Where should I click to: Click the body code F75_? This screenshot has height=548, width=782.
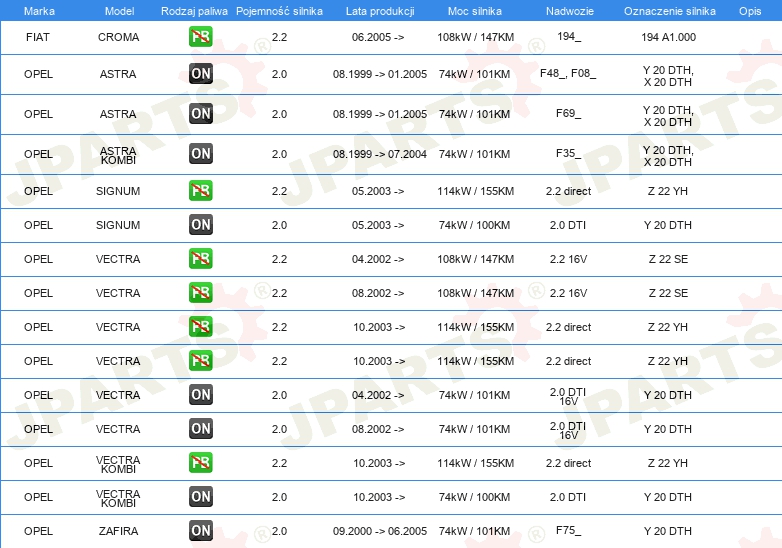(569, 531)
